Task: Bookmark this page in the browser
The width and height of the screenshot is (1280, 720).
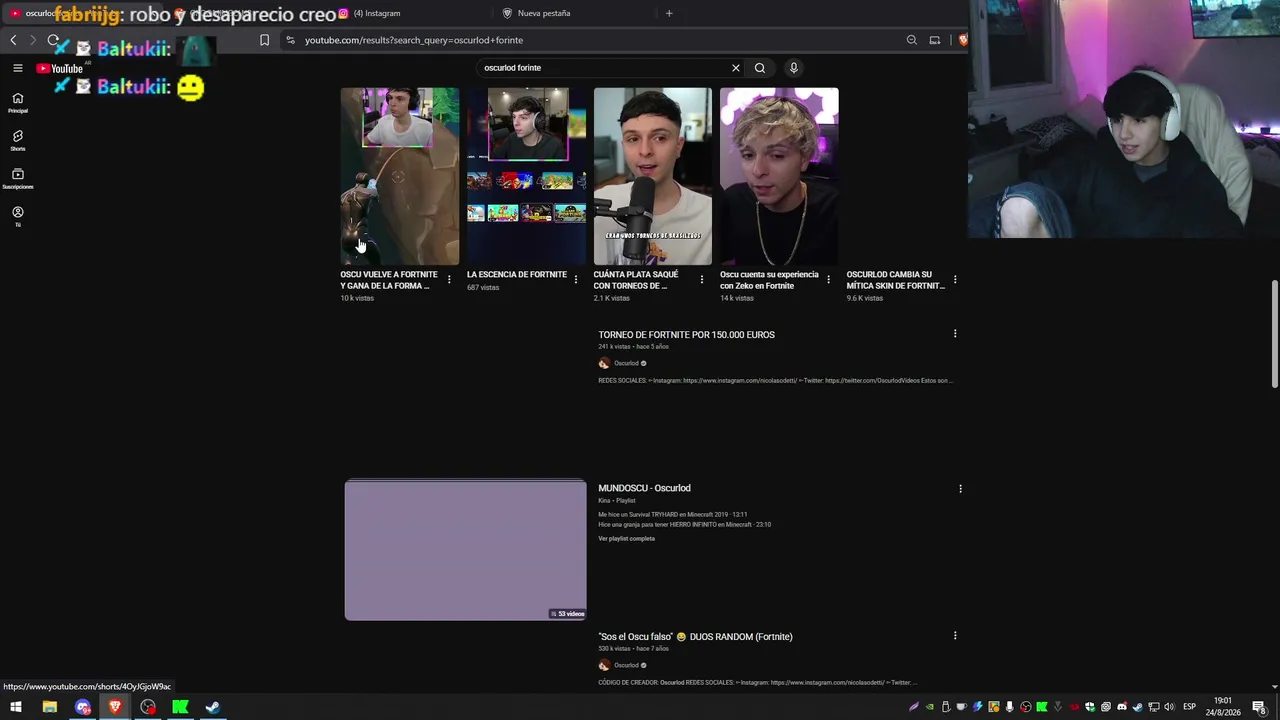Action: point(264,40)
